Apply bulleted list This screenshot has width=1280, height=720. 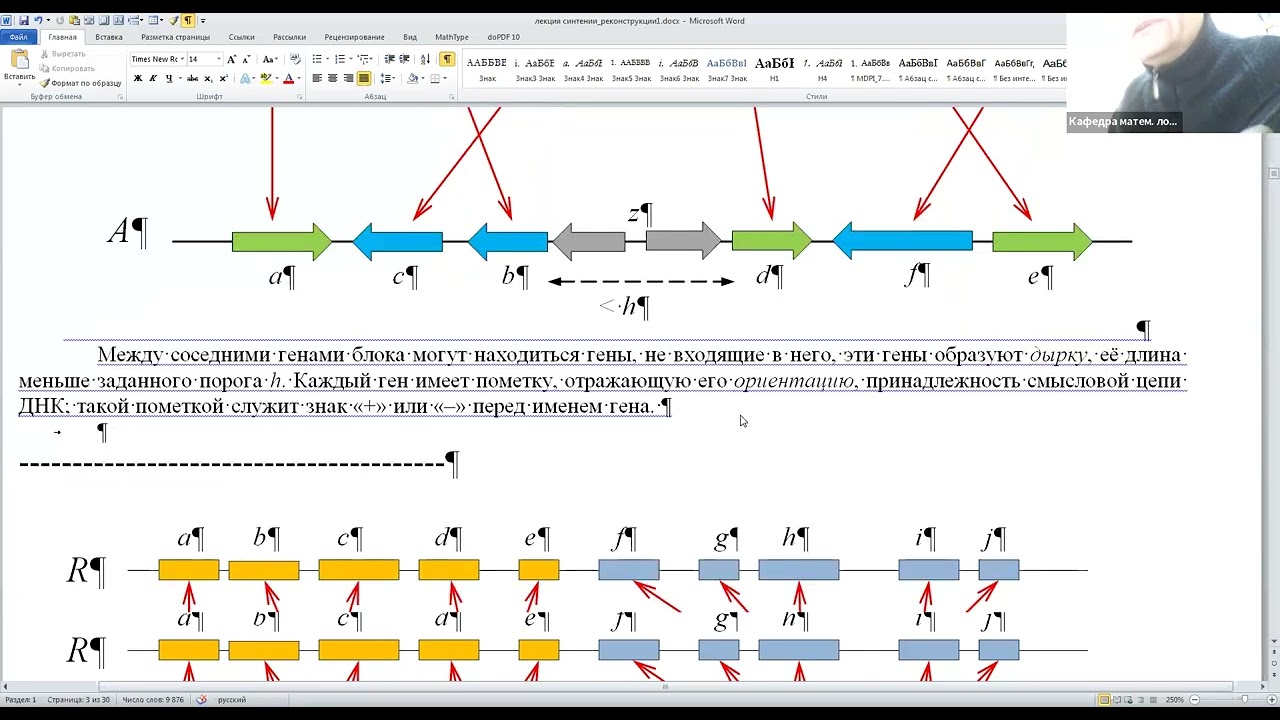point(319,59)
